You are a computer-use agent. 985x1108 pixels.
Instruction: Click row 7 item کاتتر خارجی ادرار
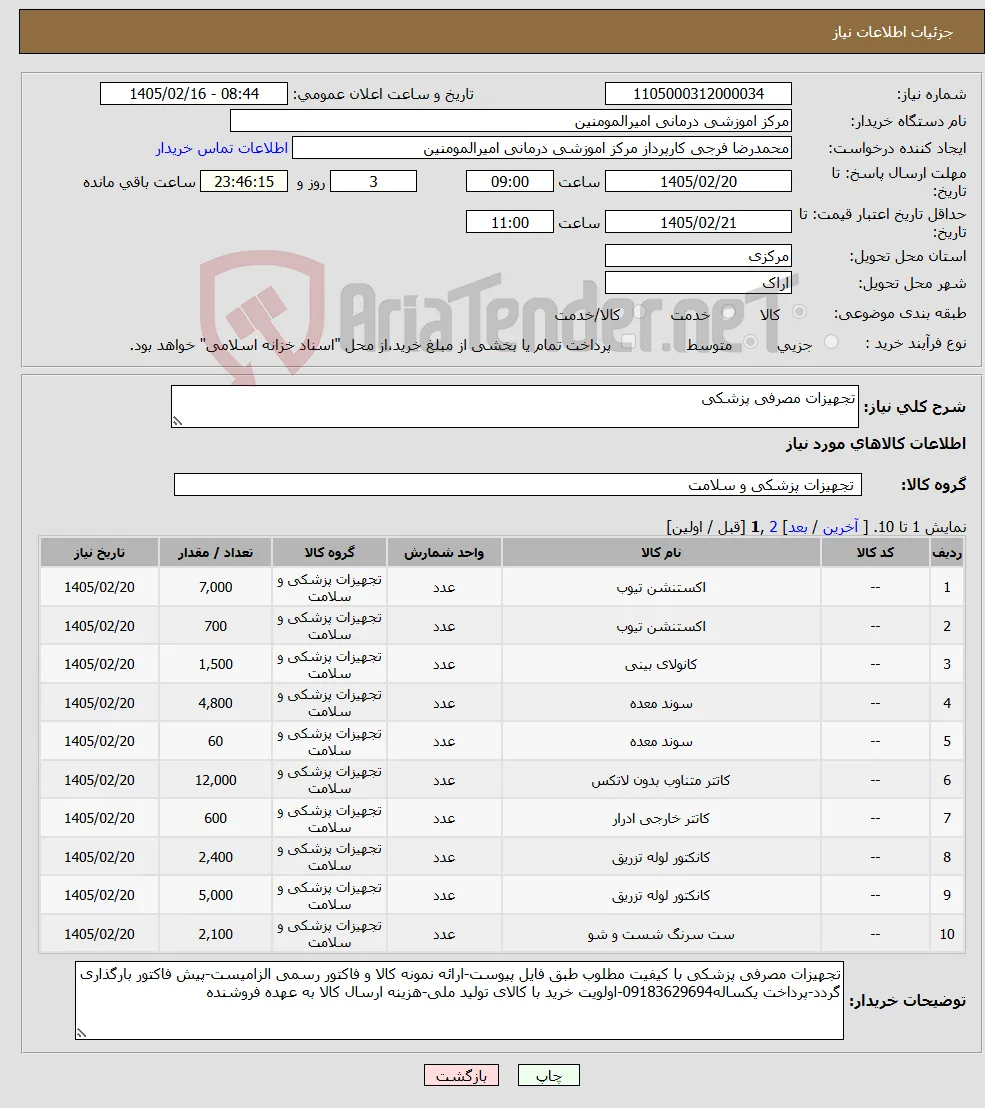point(661,818)
